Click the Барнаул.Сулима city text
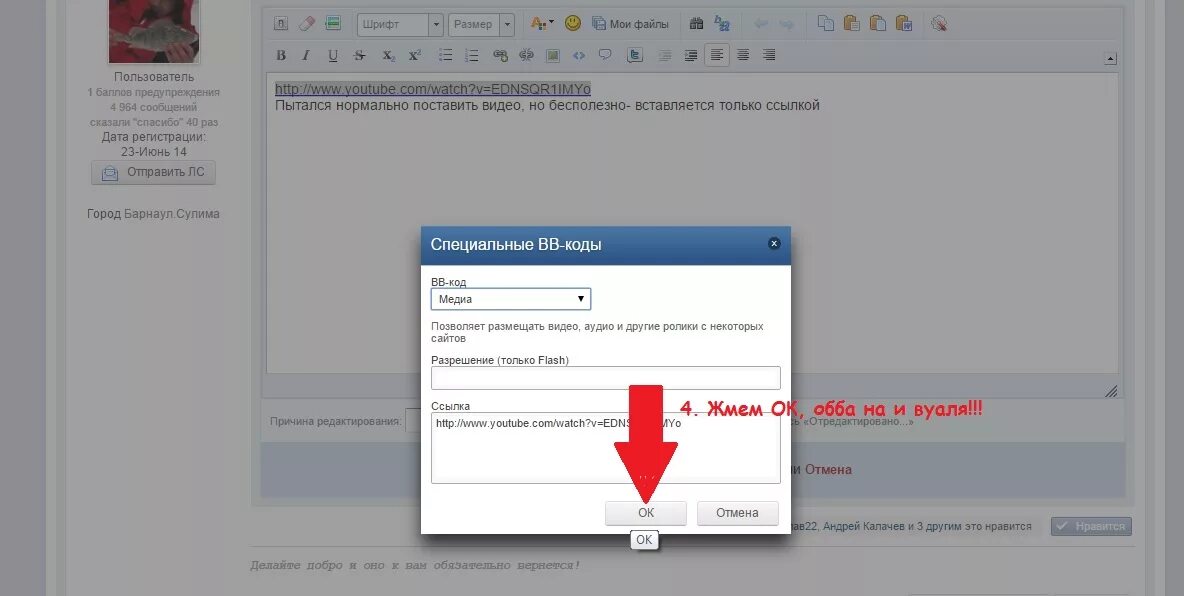The image size is (1184, 596). tap(172, 214)
